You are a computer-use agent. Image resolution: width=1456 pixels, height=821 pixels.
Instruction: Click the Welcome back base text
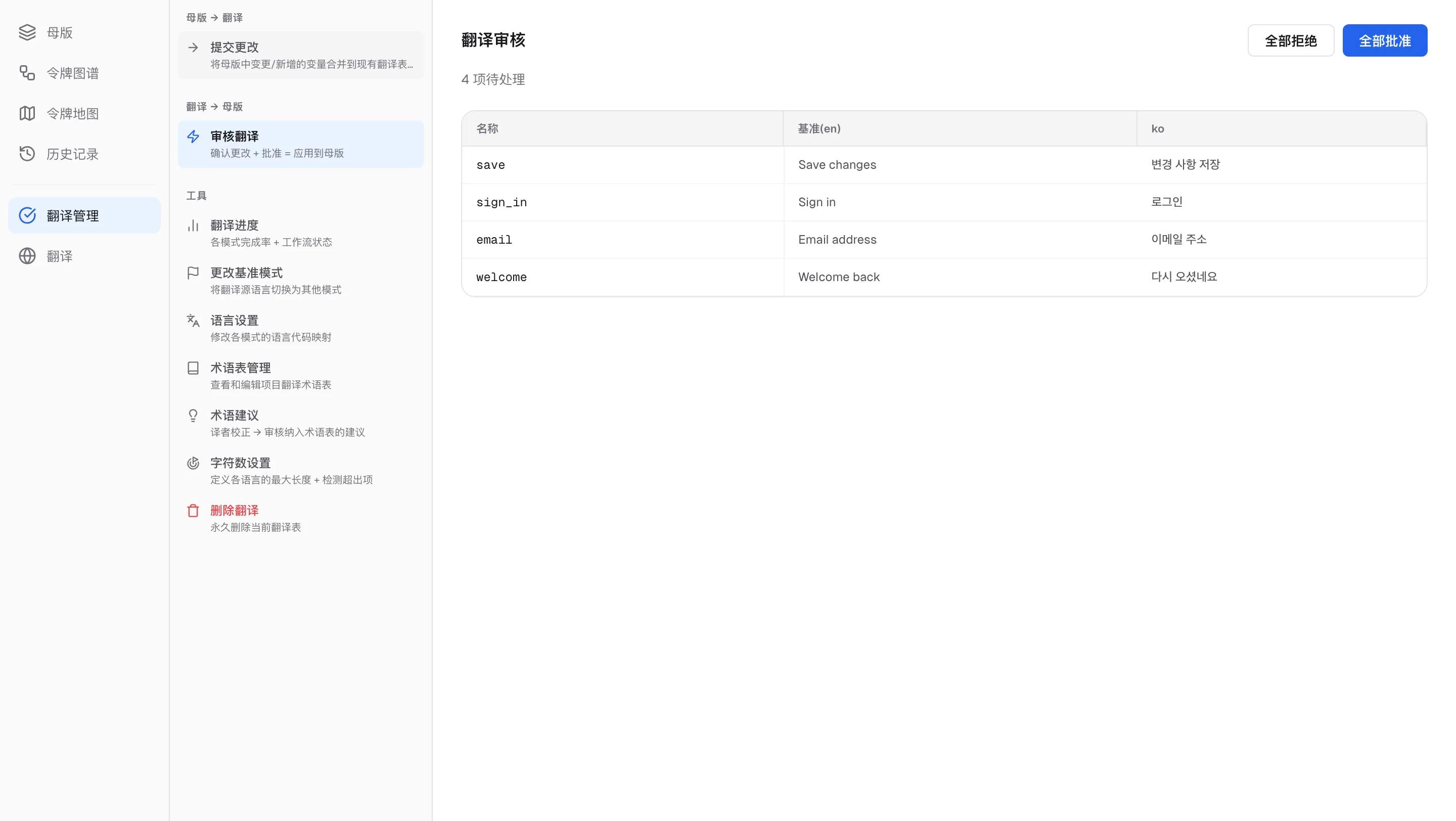(x=839, y=277)
